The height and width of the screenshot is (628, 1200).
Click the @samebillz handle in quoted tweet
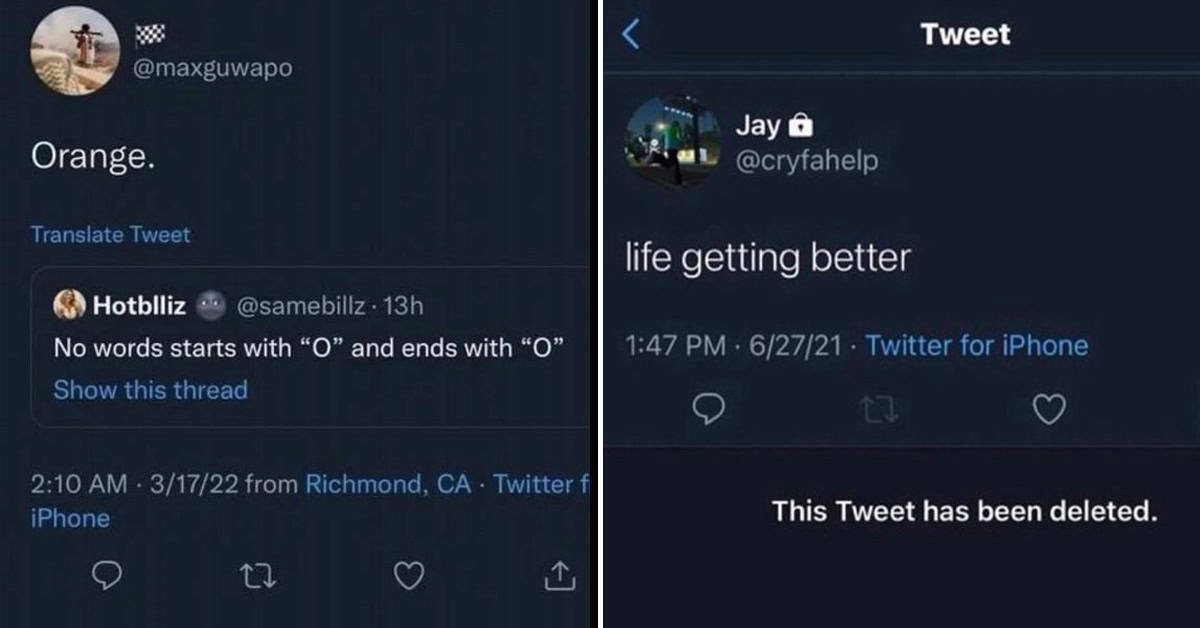[x=300, y=305]
